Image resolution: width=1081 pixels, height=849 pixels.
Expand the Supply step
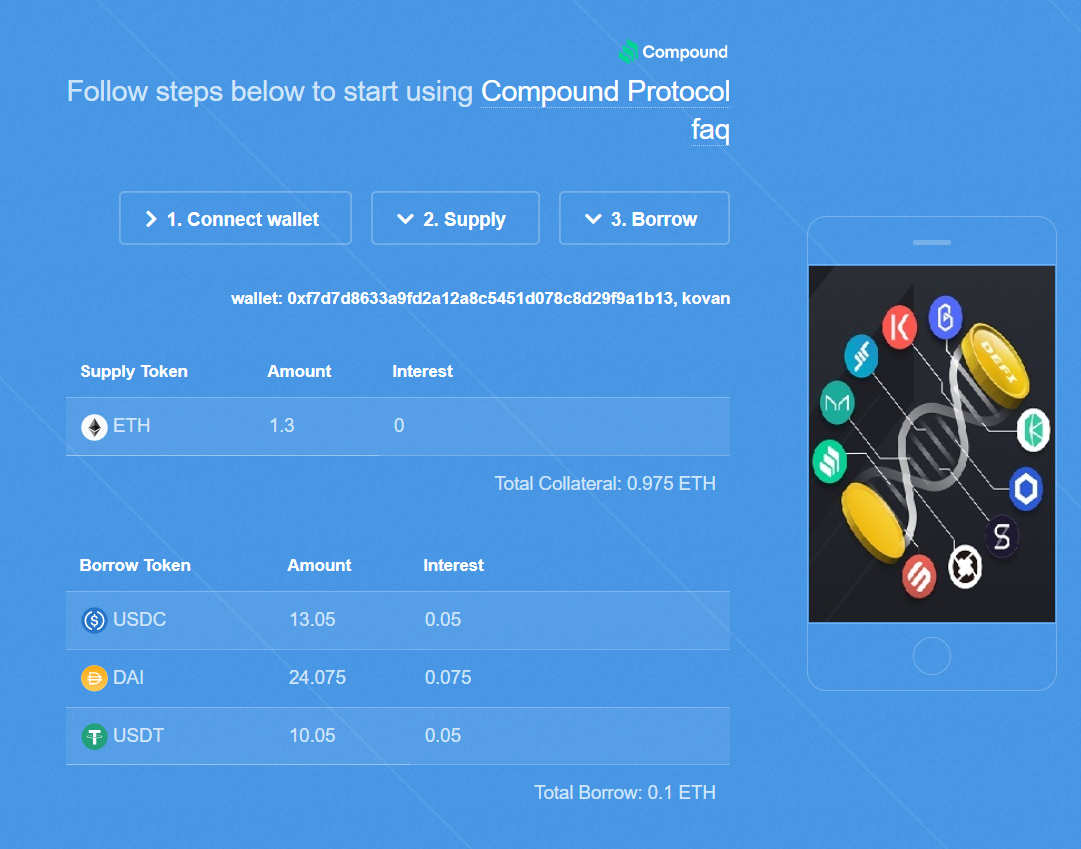455,218
